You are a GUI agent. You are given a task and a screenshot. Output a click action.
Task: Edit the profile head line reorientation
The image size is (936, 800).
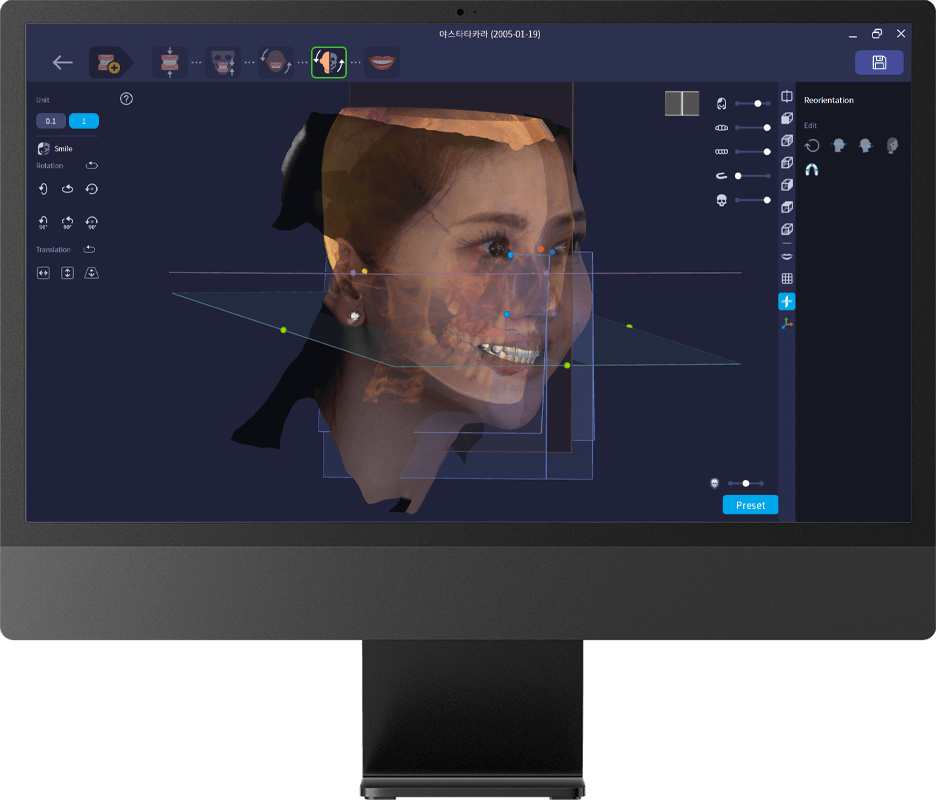[866, 146]
